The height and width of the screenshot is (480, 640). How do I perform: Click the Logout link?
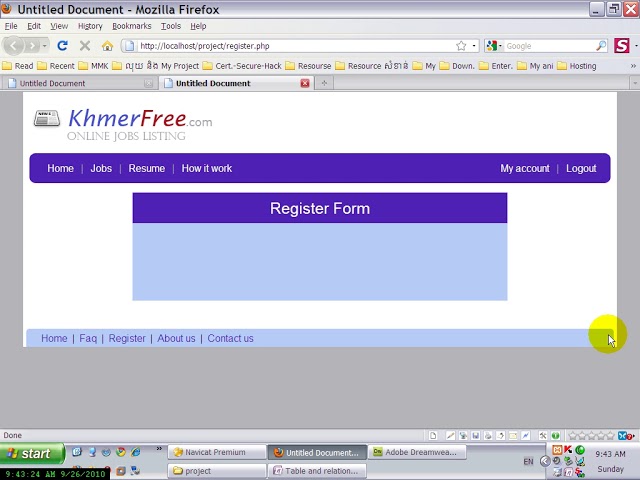point(581,169)
